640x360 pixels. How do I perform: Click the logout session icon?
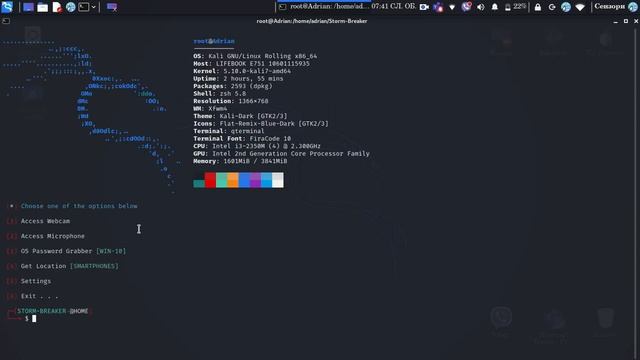552,7
